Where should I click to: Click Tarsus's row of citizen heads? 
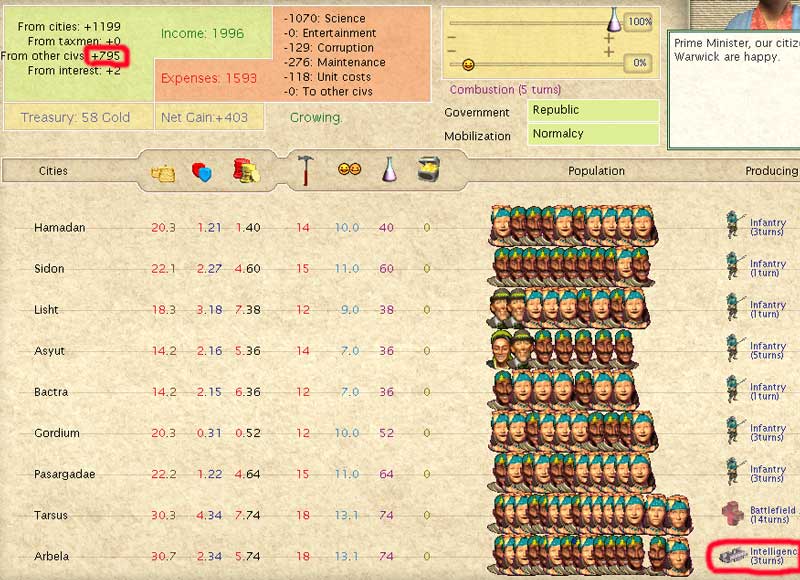coord(591,513)
